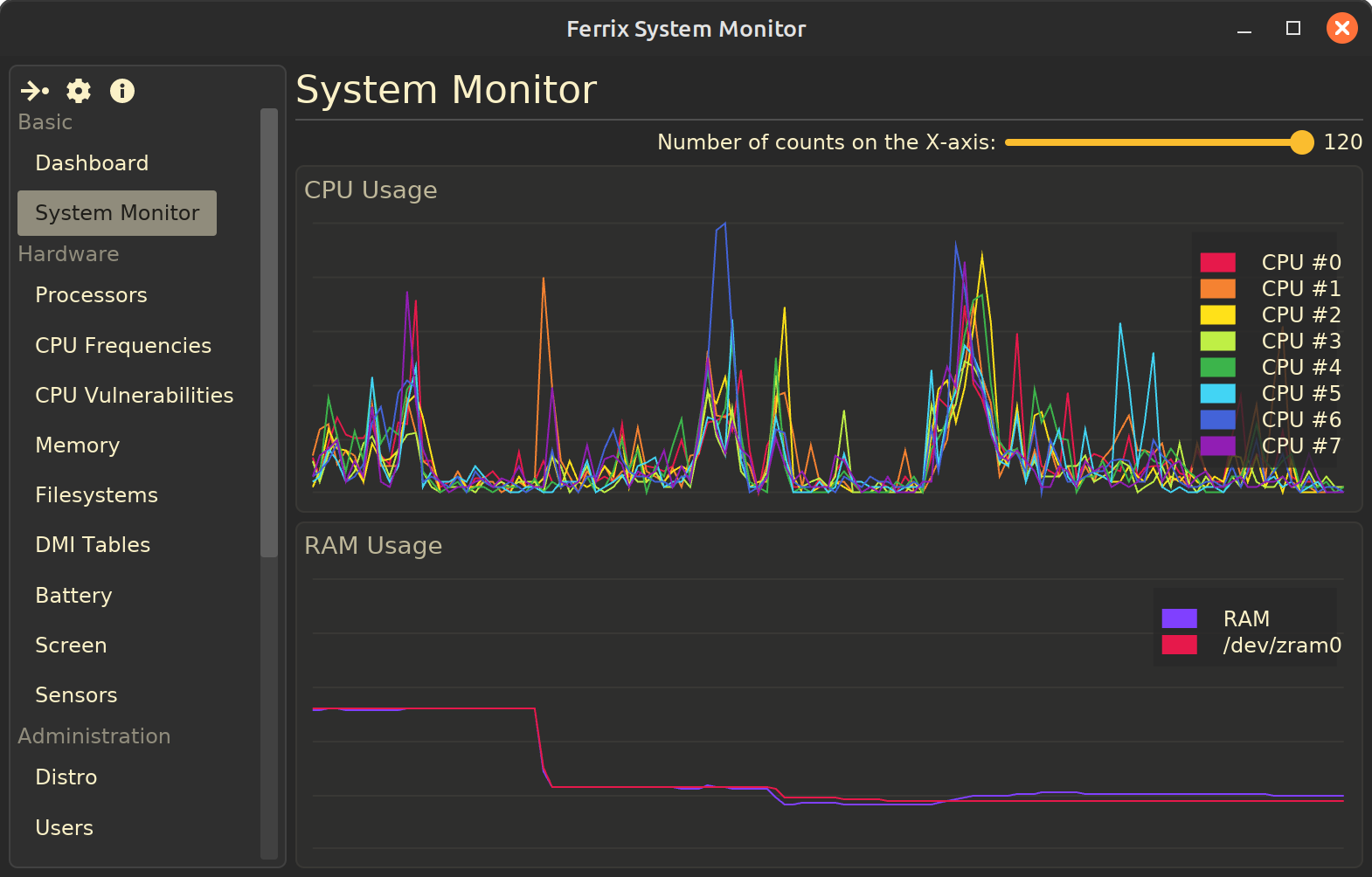The width and height of the screenshot is (1372, 877).
Task: Open the About info icon
Action: (x=122, y=91)
